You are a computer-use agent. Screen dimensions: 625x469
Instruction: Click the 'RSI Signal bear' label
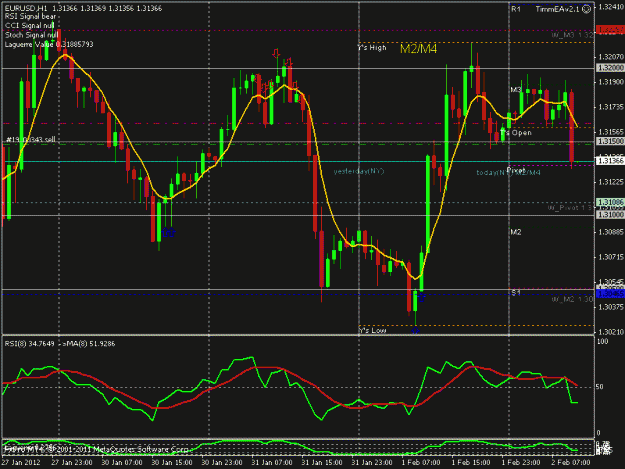(x=30, y=17)
